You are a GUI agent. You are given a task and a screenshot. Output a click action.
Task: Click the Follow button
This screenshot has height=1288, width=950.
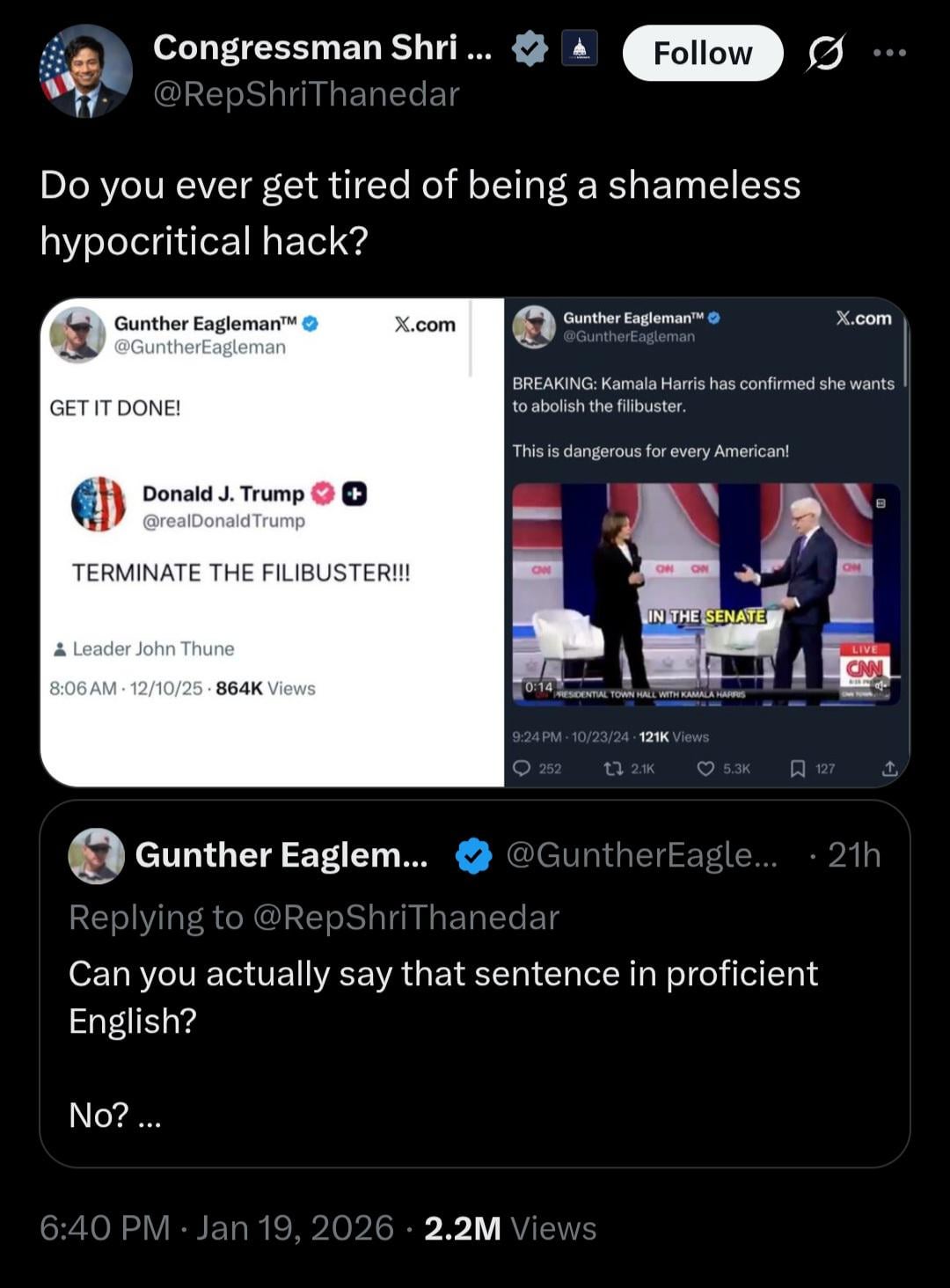(x=702, y=53)
